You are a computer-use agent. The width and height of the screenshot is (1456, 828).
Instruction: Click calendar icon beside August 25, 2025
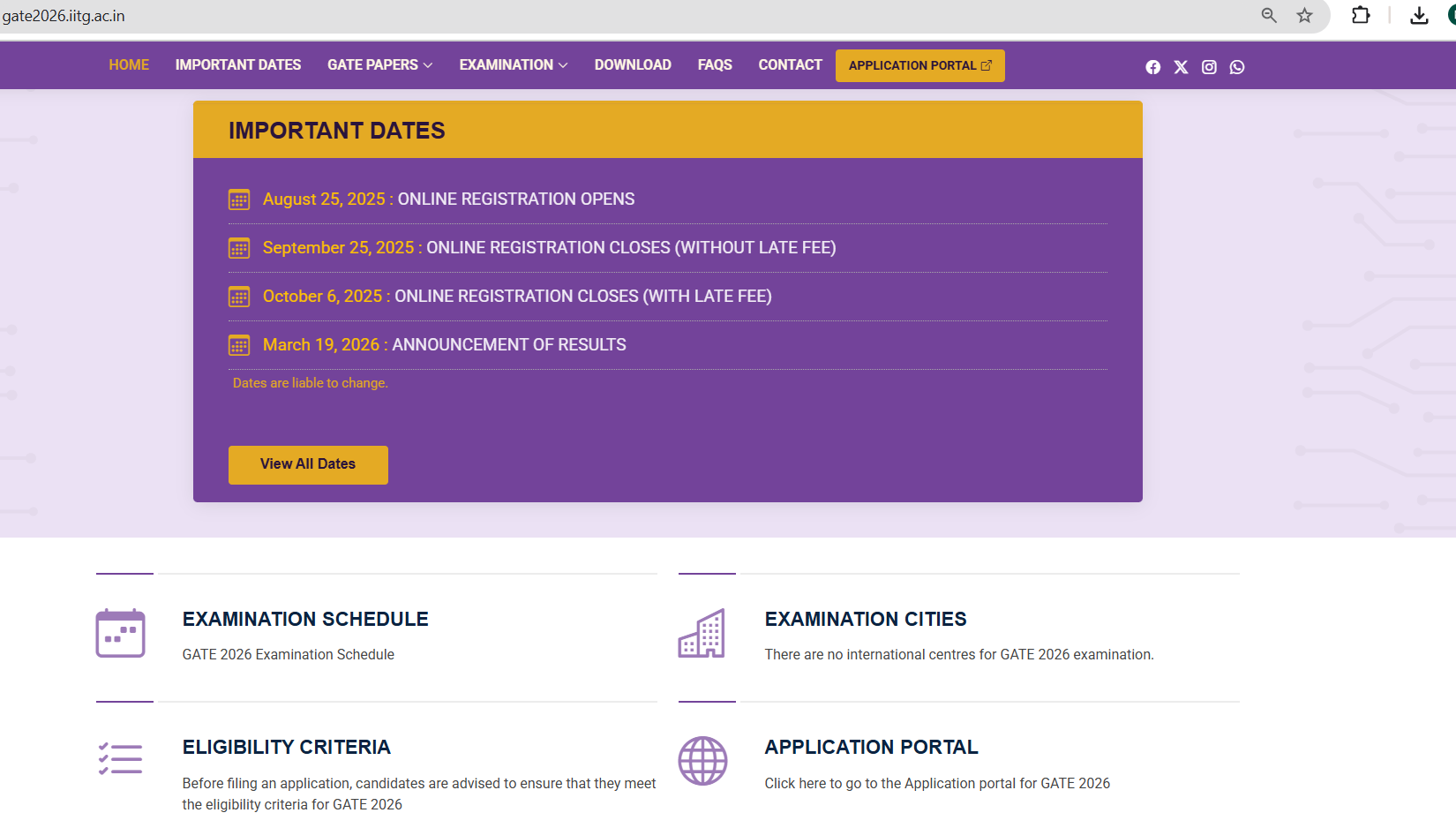239,199
